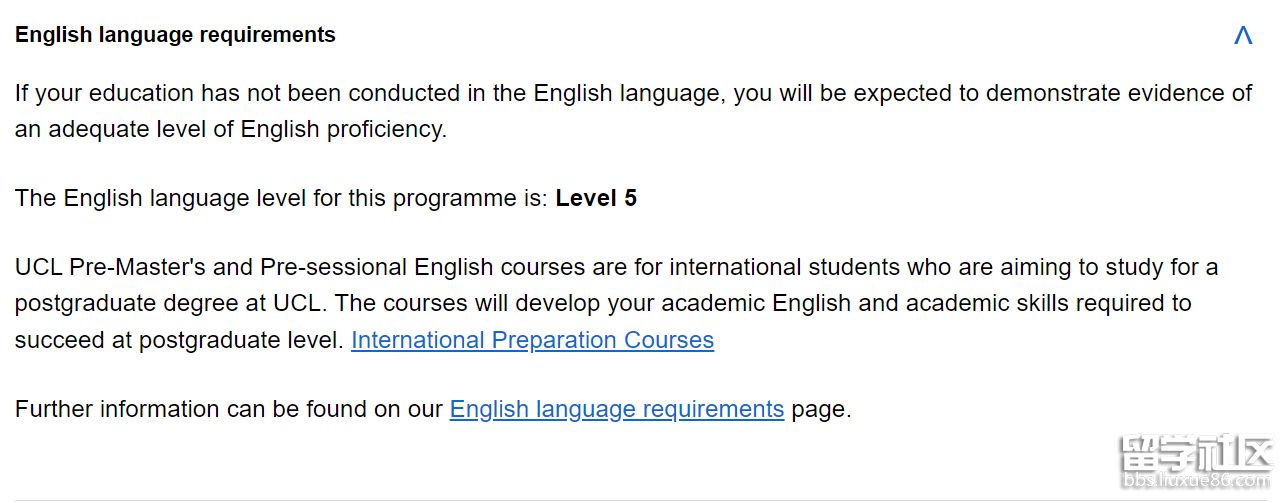The height and width of the screenshot is (502, 1287).
Task: Click the sentence starting 'If your education'
Action: click(633, 111)
